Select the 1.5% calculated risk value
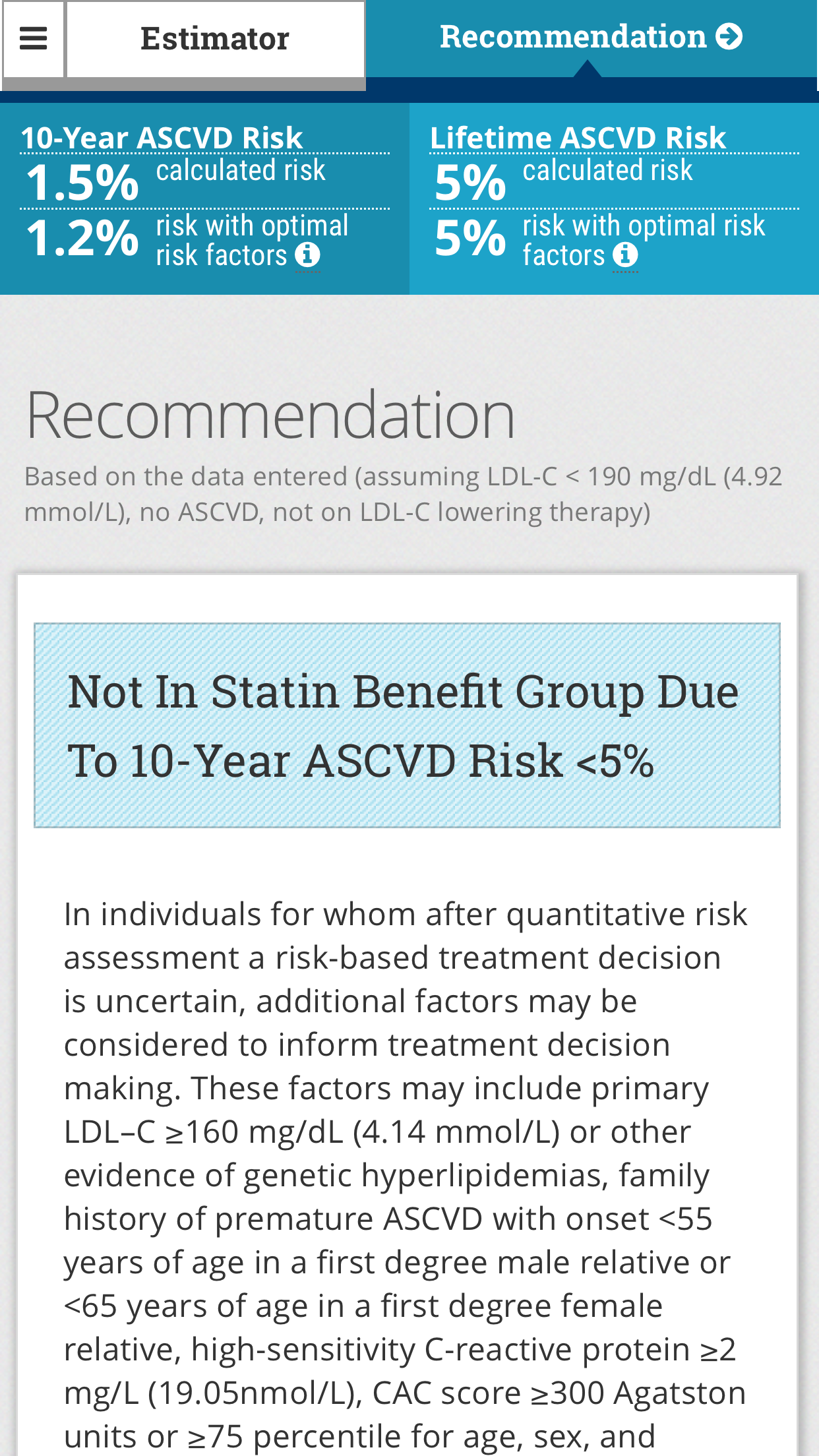The image size is (819, 1456). pyautogui.click(x=82, y=182)
